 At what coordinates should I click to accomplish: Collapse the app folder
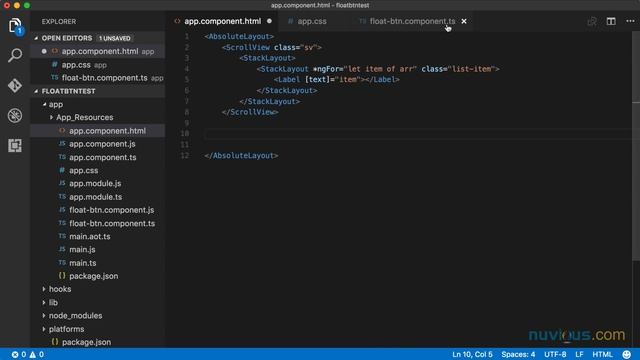coord(44,104)
